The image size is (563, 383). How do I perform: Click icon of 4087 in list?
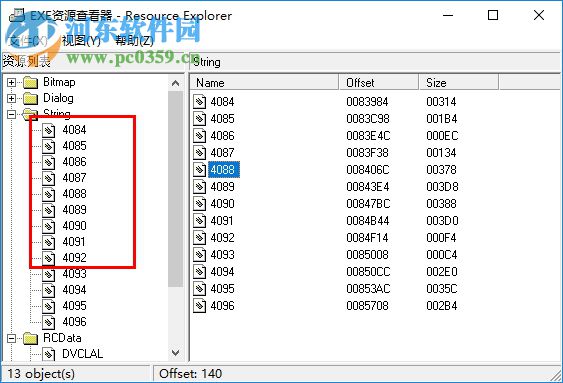(200, 153)
